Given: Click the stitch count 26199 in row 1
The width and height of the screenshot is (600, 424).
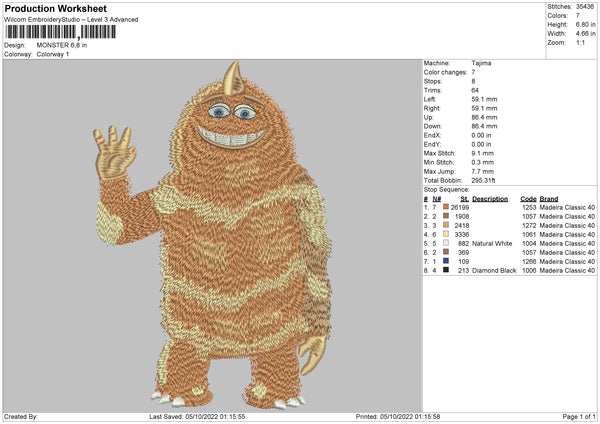Looking at the screenshot, I should click(x=460, y=207).
